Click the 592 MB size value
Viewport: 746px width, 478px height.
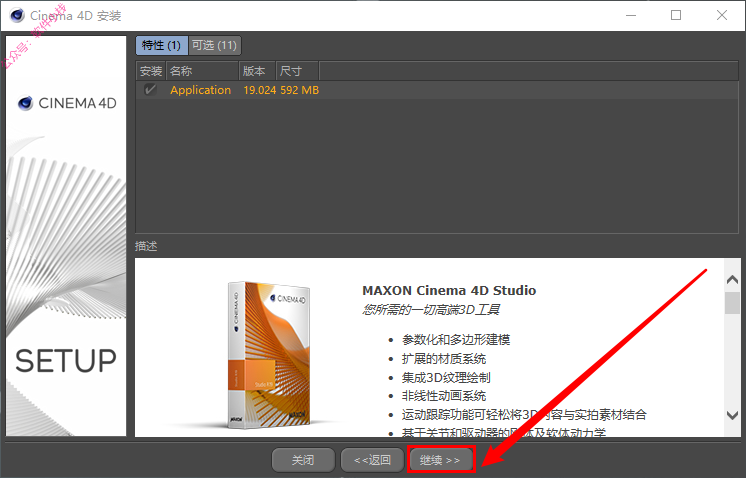pyautogui.click(x=299, y=90)
